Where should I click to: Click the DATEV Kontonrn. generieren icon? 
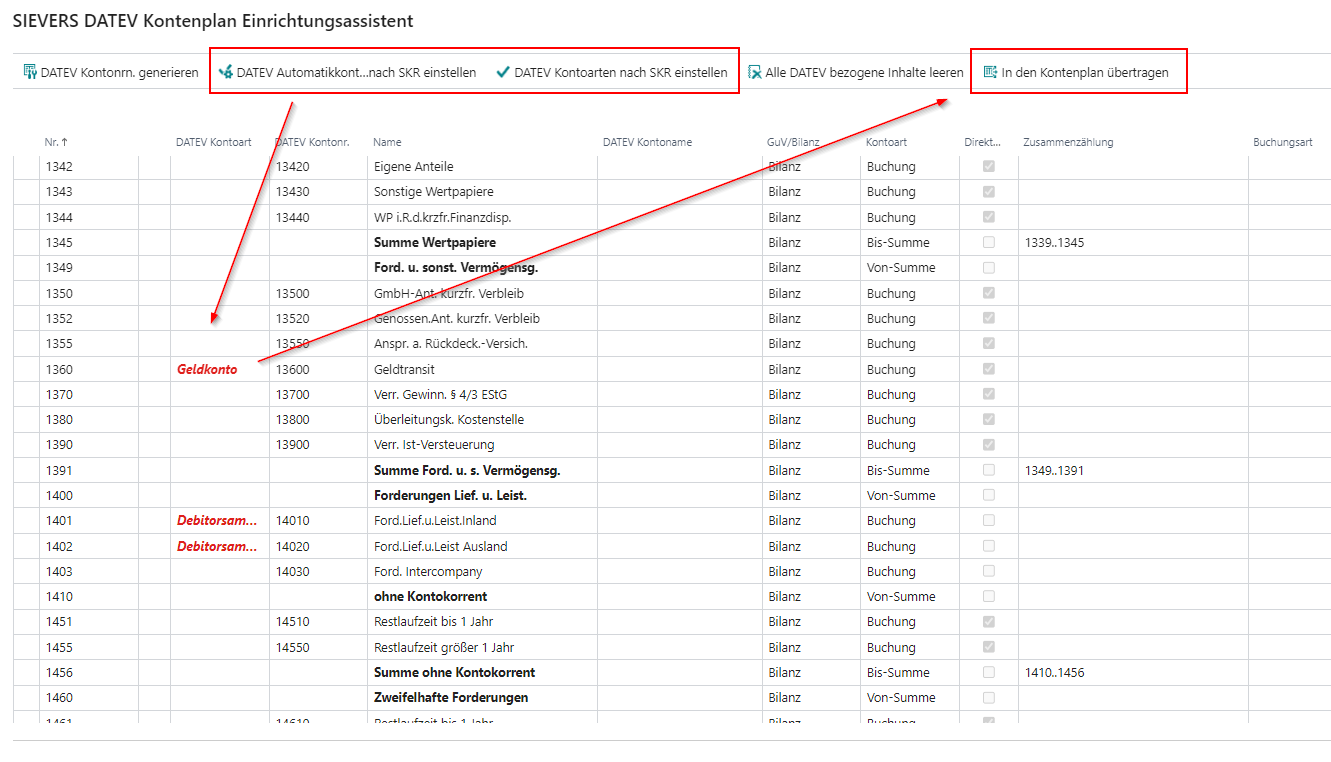click(x=30, y=72)
